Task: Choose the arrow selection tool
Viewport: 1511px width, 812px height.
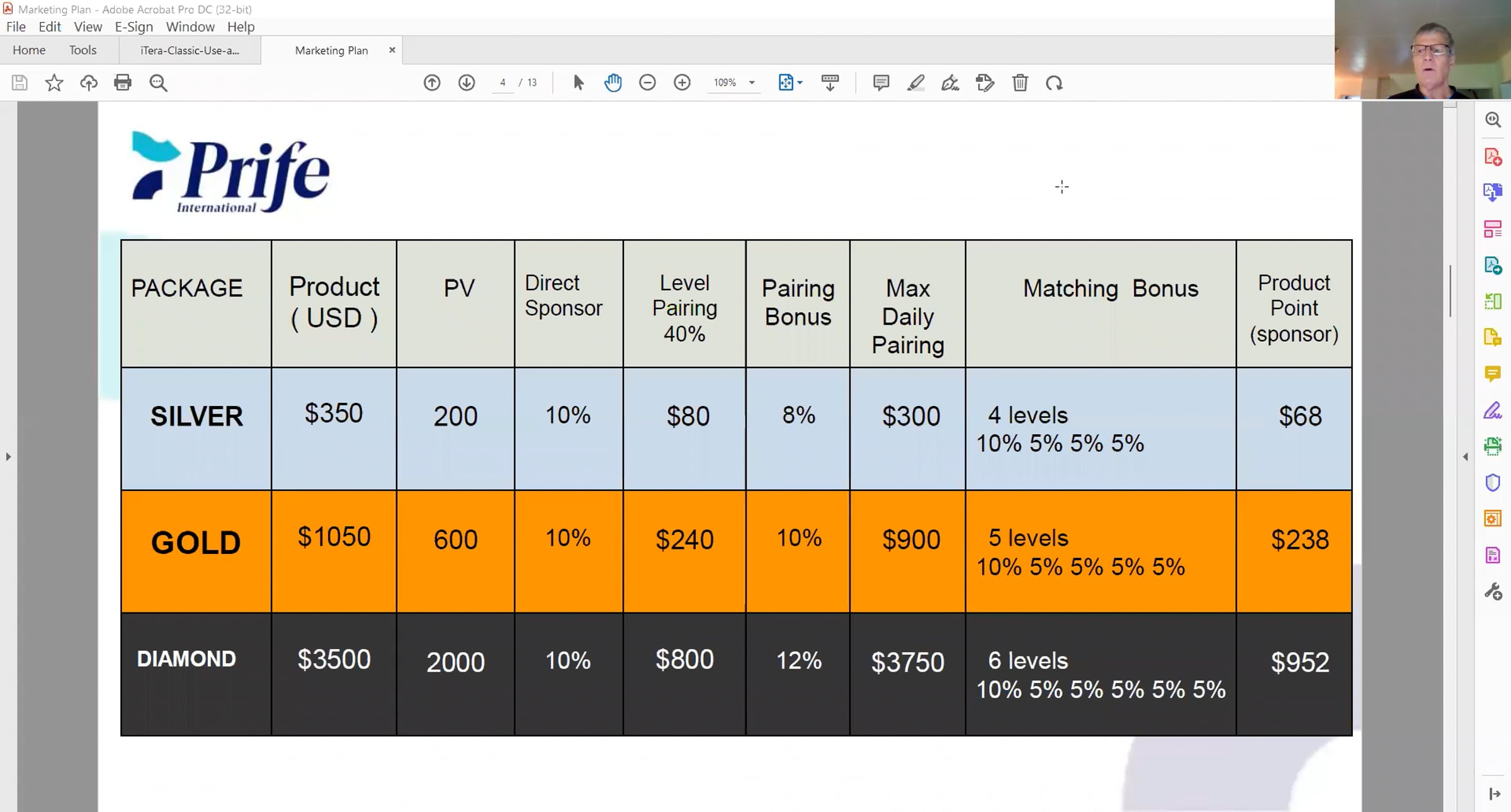Action: (x=578, y=82)
